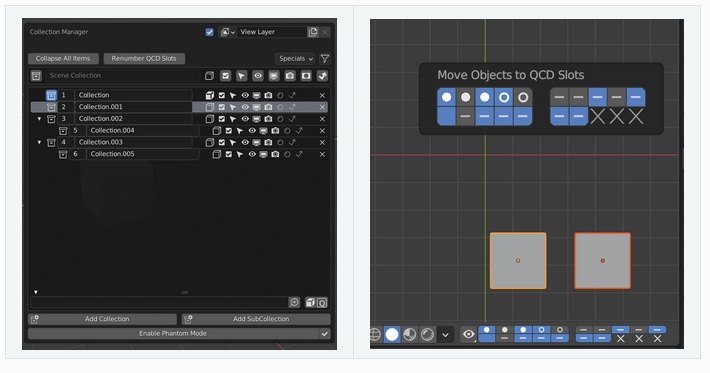Set Collection.001 as the active collection icon
This screenshot has height=373, width=710.
[x=51, y=107]
